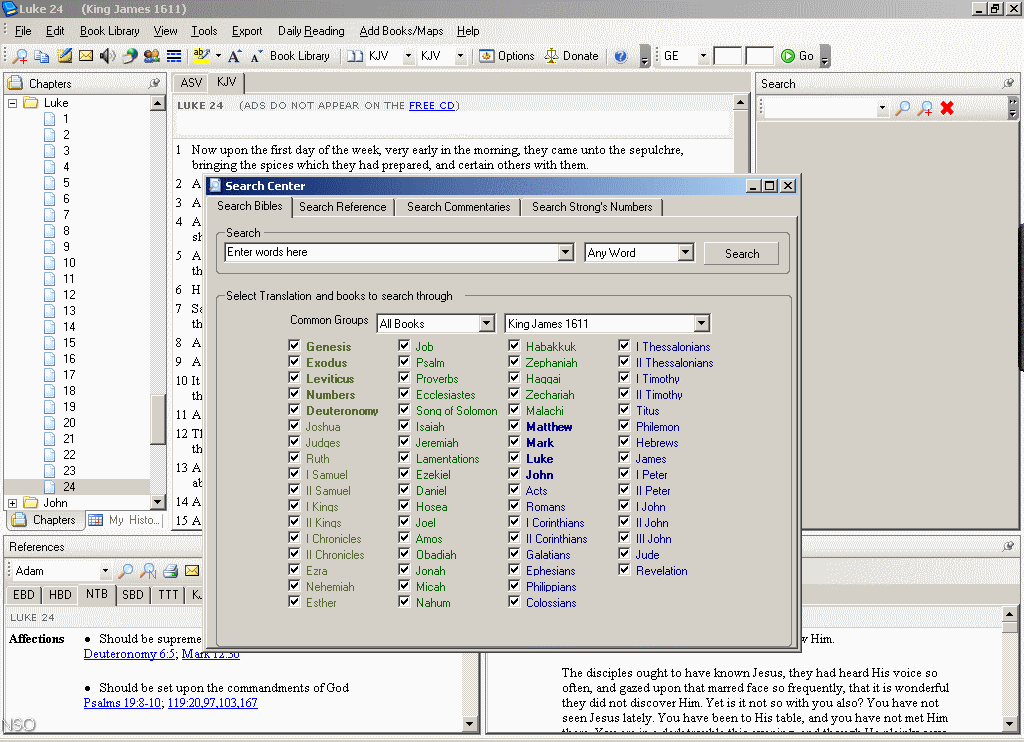Click the printer icon in References toolbar
1024x742 pixels.
coord(170,571)
